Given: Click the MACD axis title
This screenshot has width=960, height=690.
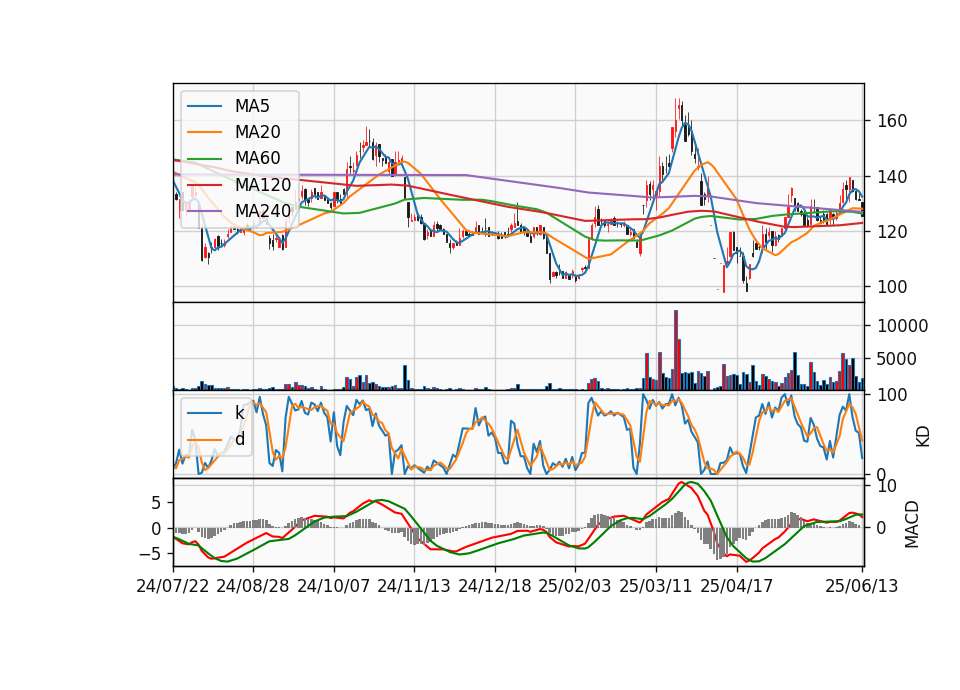Looking at the screenshot, I should tap(912, 524).
